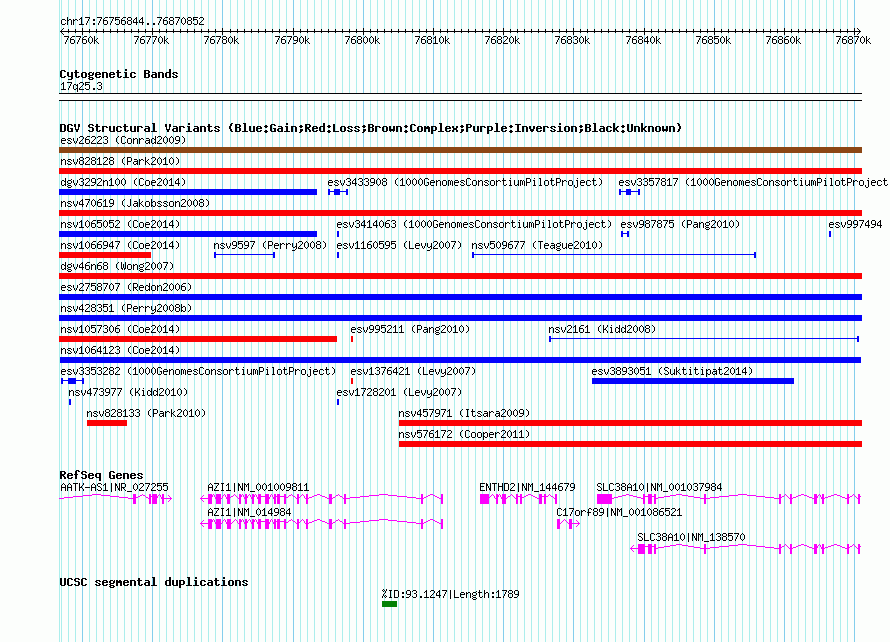The height and width of the screenshot is (642, 890).
Task: Click the esv3353282 variant label
Action: (198, 371)
